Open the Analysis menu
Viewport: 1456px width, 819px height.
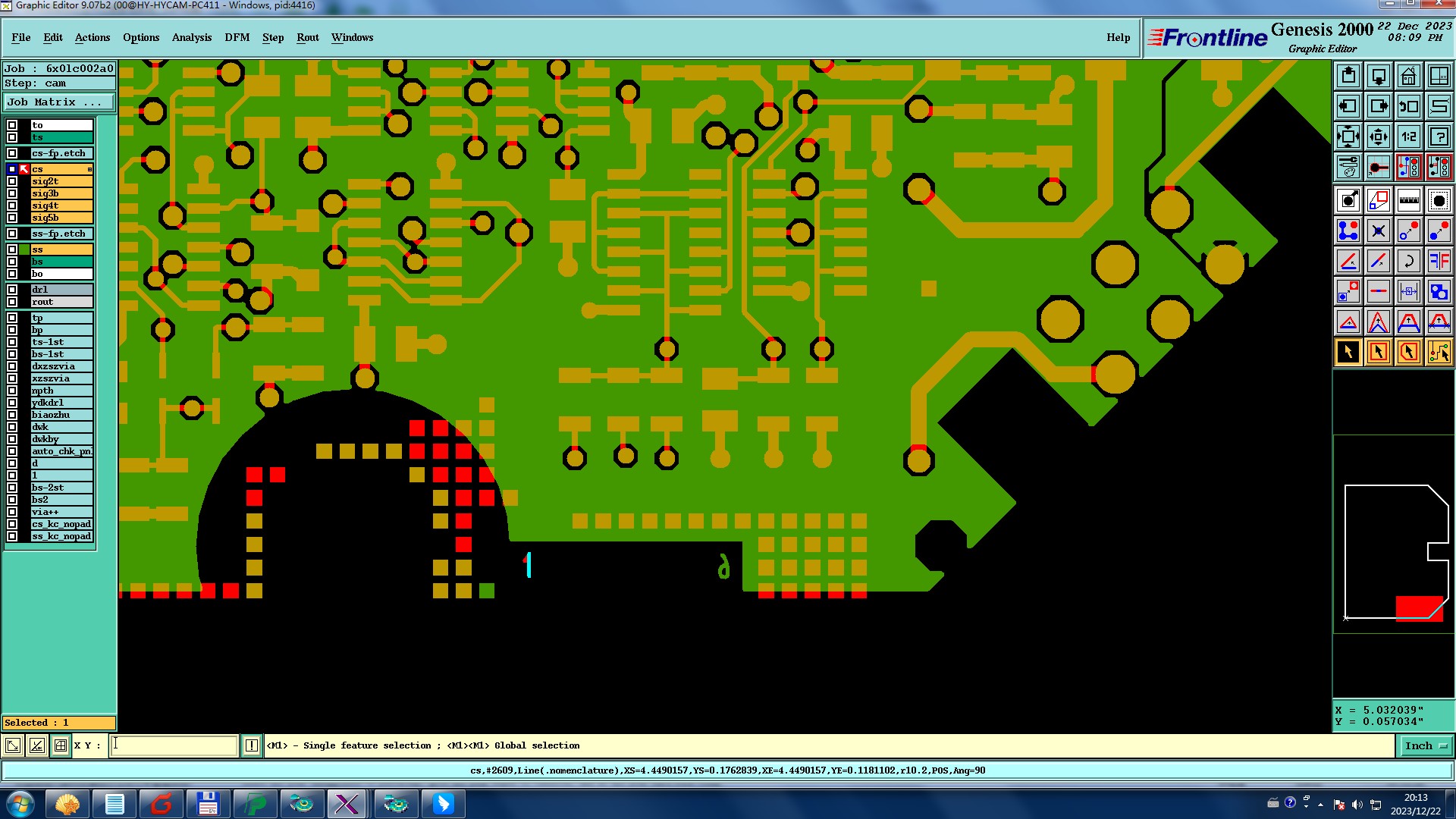pyautogui.click(x=191, y=37)
